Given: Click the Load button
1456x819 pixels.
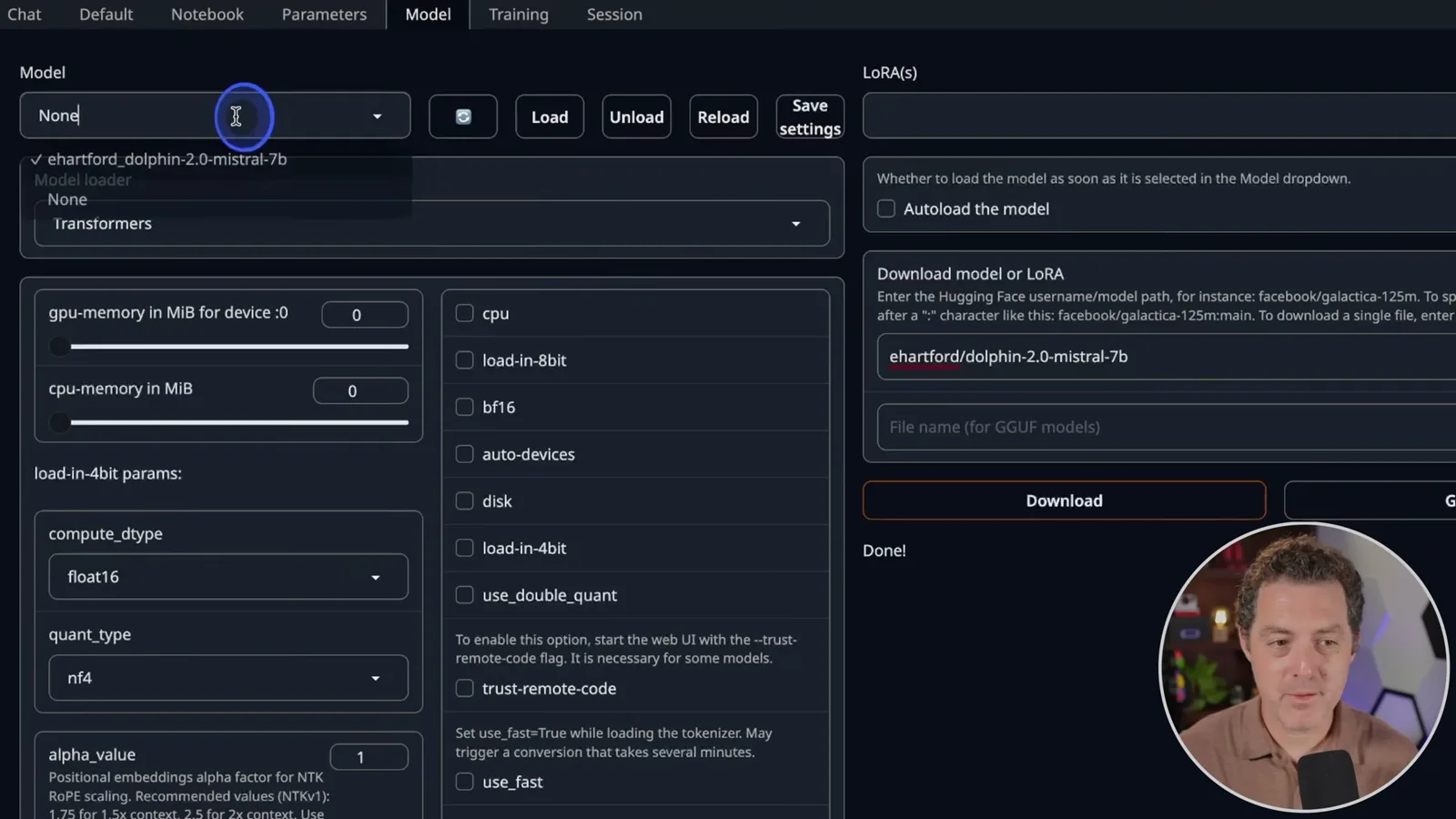Looking at the screenshot, I should pos(550,116).
